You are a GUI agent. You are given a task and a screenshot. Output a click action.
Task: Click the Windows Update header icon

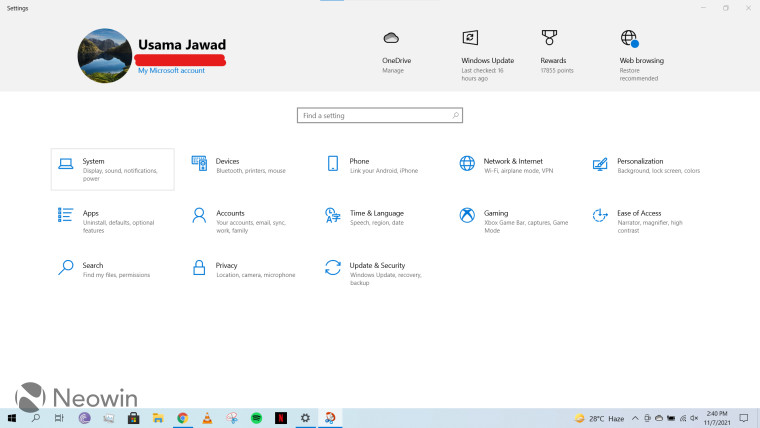pyautogui.click(x=470, y=38)
